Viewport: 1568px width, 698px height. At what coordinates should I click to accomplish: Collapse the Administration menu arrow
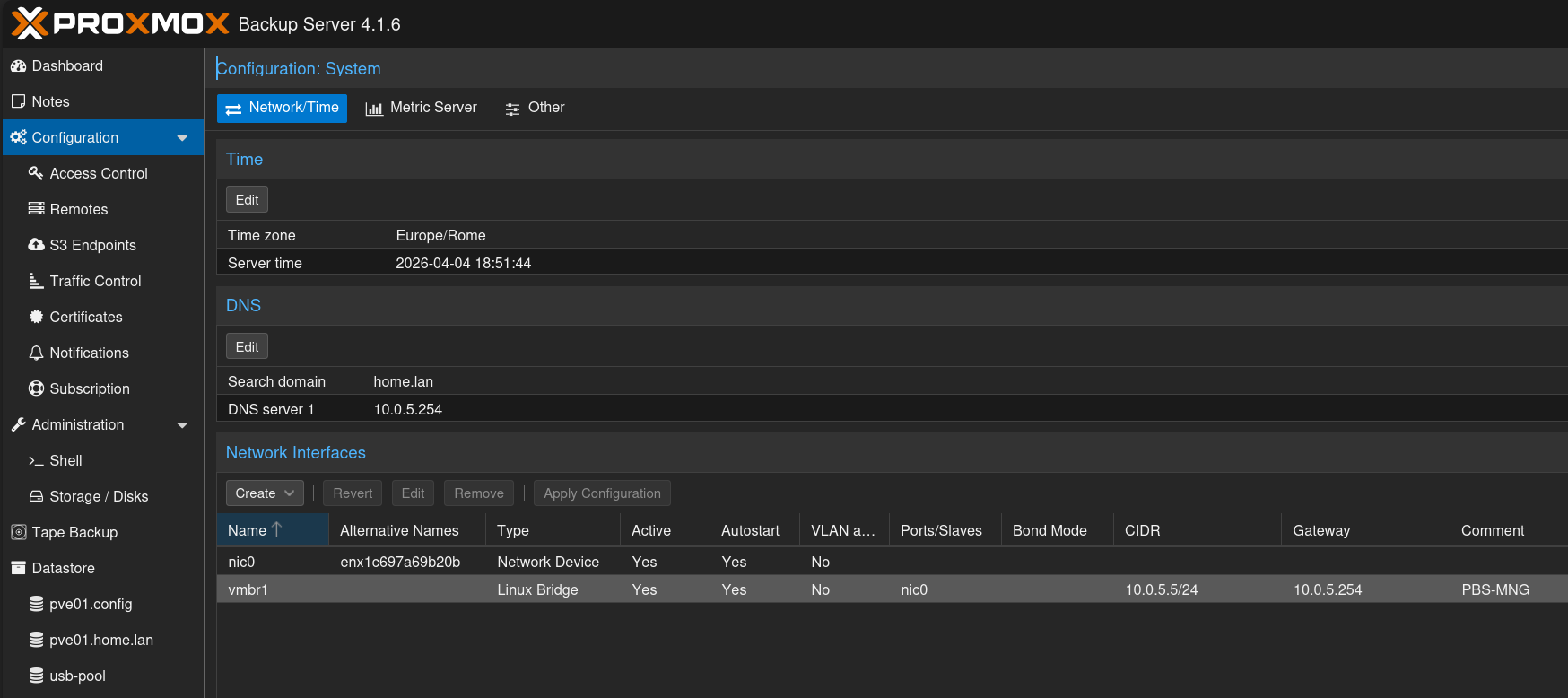click(x=182, y=425)
